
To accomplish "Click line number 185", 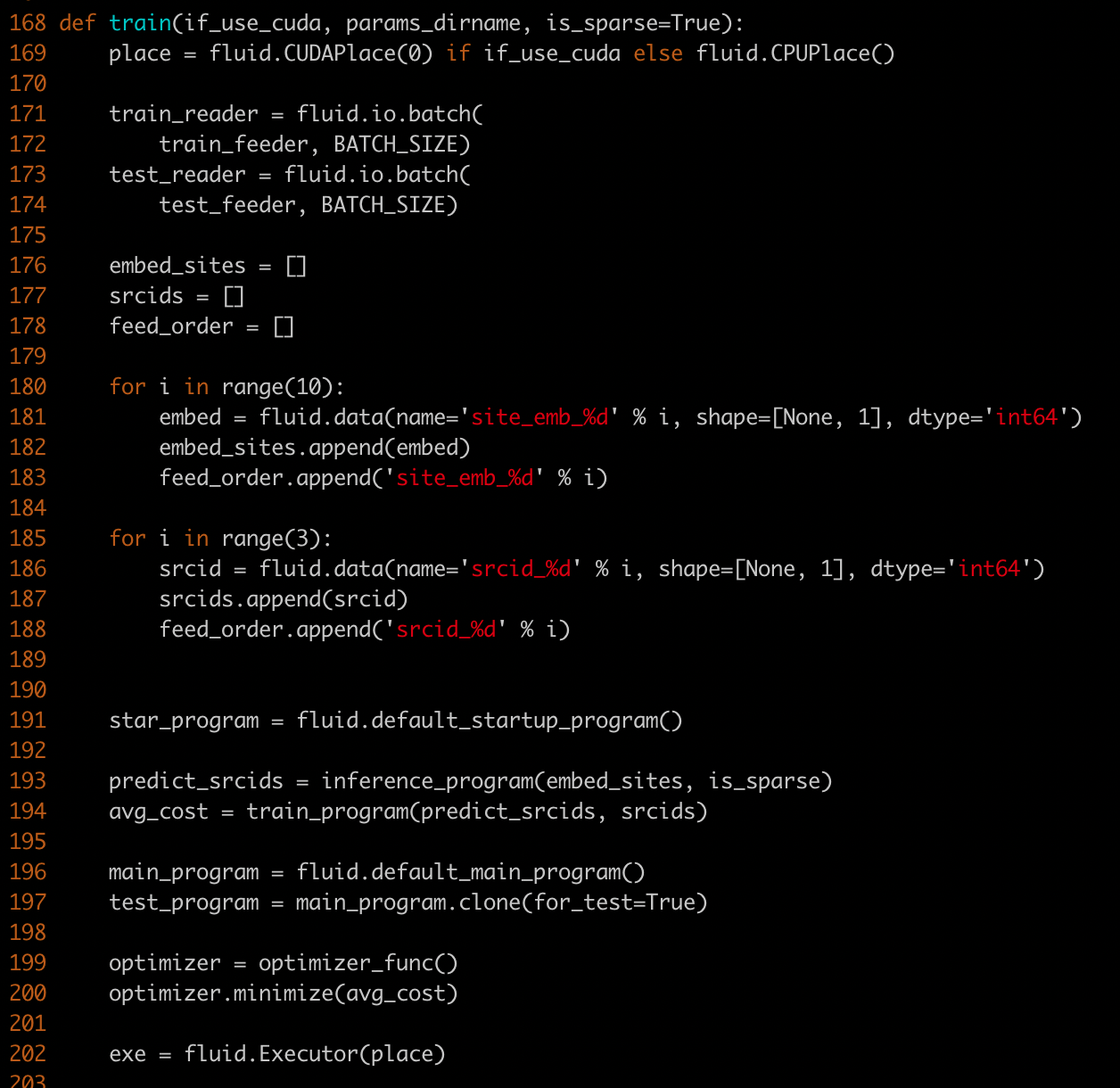I will click(28, 538).
